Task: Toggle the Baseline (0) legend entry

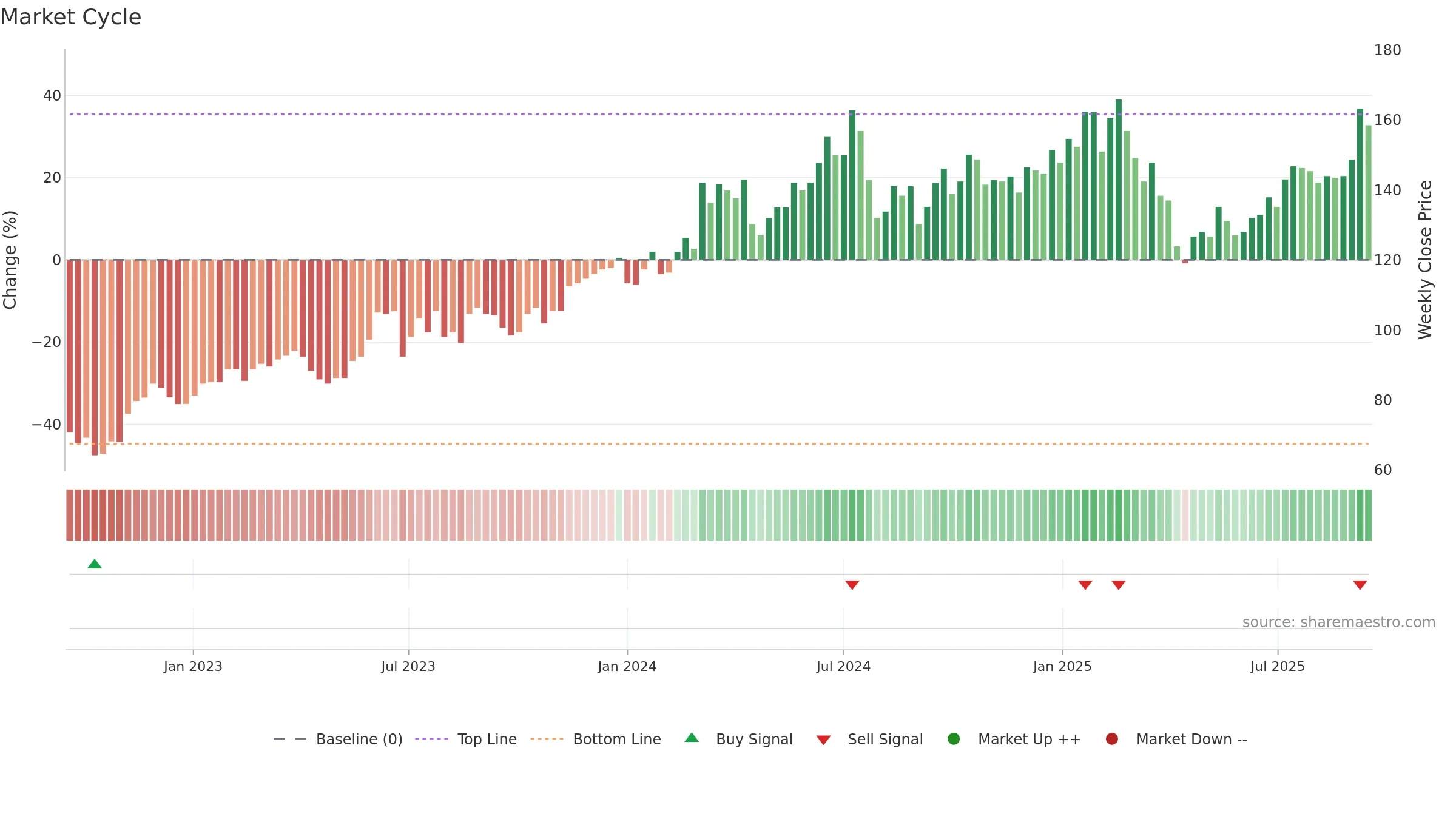Action: pos(338,739)
